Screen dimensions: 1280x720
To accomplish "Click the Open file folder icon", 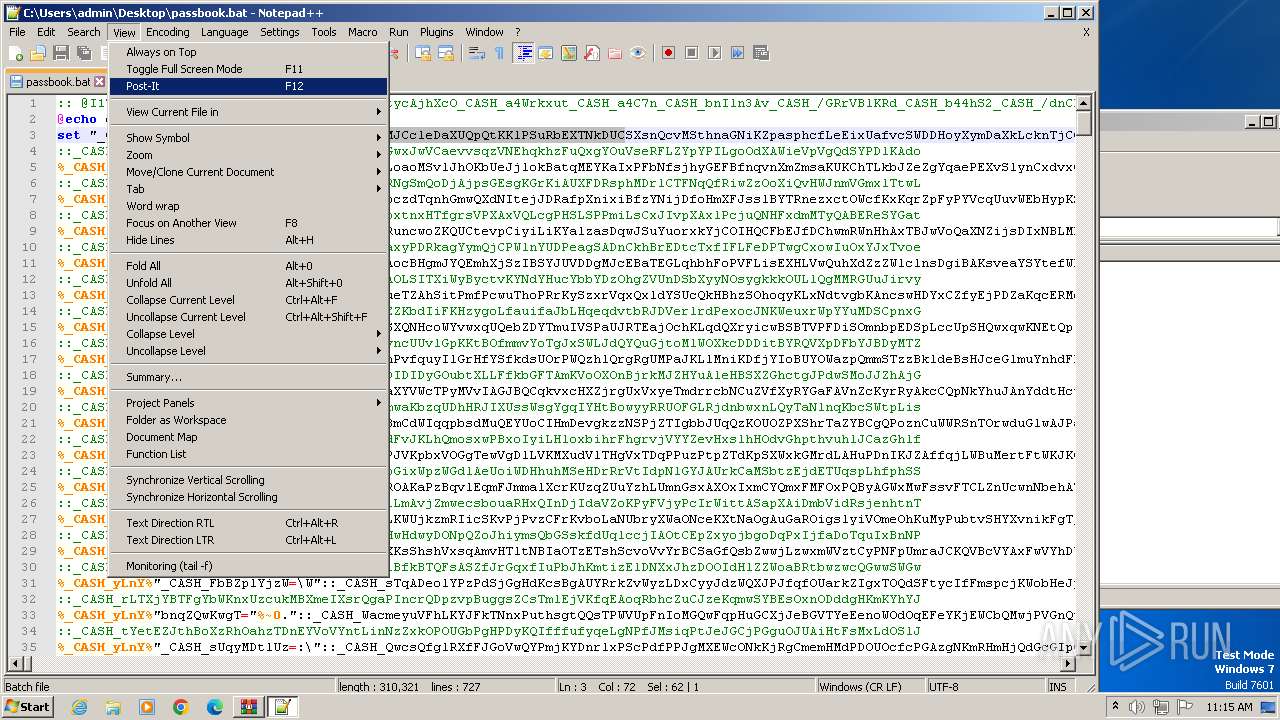I will 38,53.
